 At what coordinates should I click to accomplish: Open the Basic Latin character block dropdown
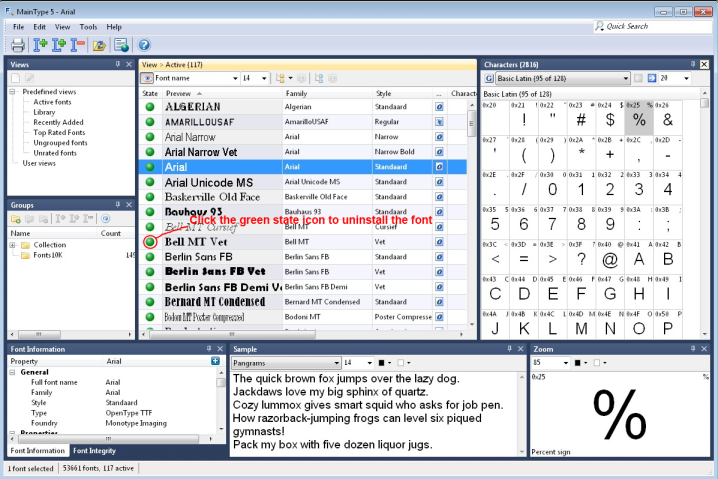pos(626,78)
